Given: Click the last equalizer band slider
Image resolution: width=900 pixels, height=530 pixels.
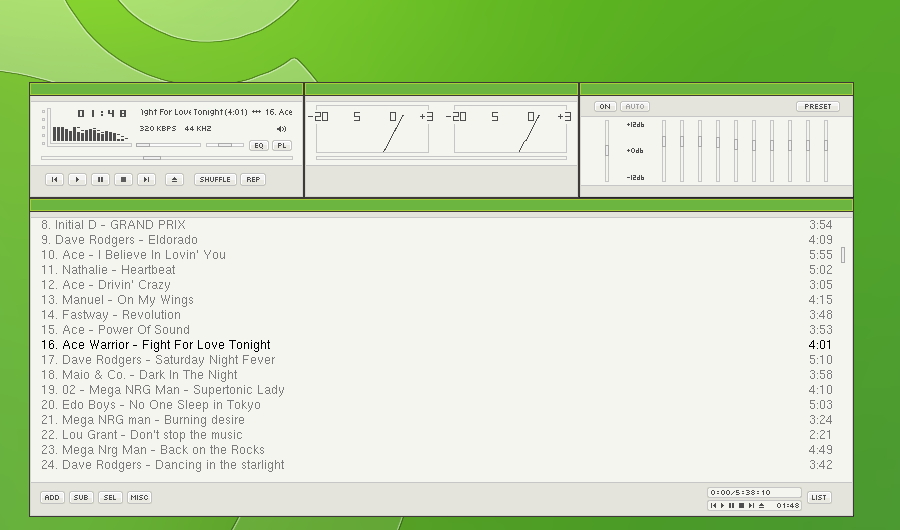Looking at the screenshot, I should tap(826, 151).
